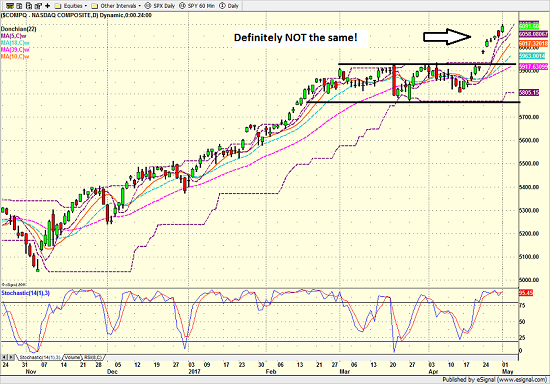Click the 75 level label in stochastic pane

click(522, 306)
